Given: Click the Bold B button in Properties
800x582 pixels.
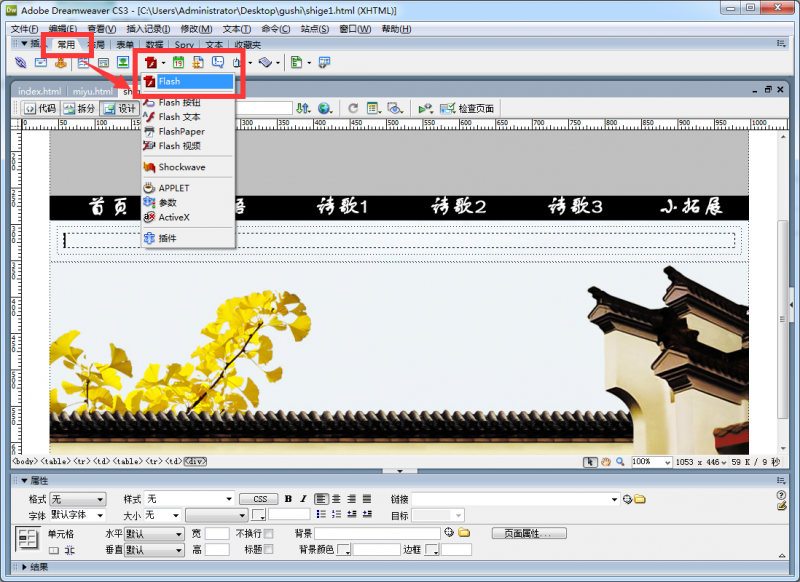Looking at the screenshot, I should click(x=288, y=499).
